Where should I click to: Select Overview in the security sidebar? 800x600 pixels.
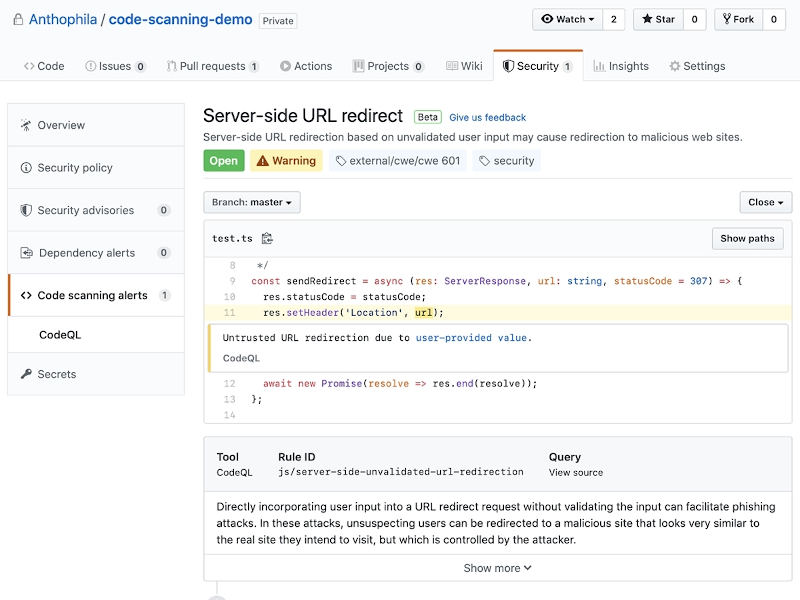[x=96, y=125]
